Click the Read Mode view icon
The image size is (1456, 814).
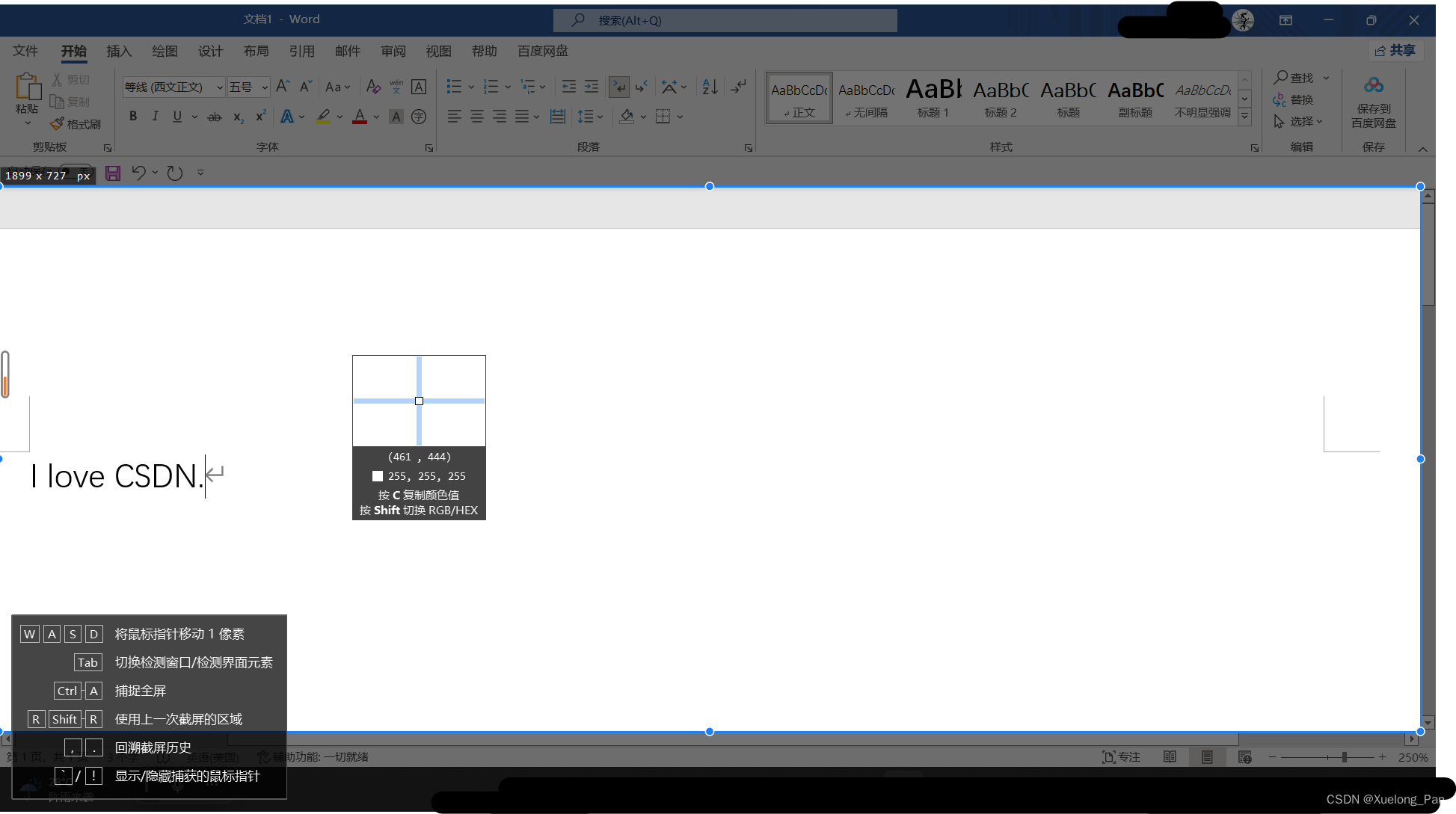click(1170, 757)
